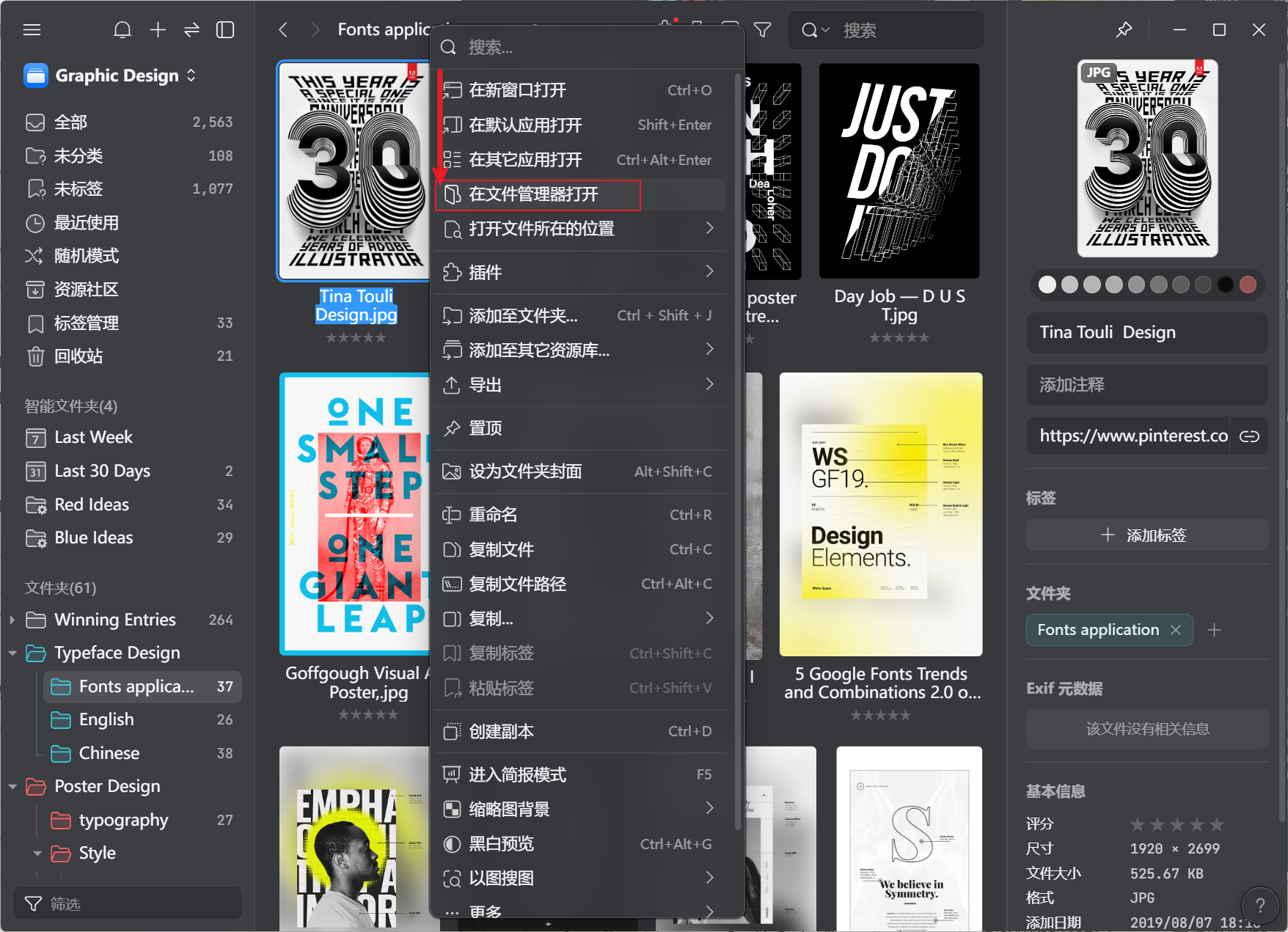1288x932 pixels.
Task: Select the typography folder
Action: coord(142,820)
